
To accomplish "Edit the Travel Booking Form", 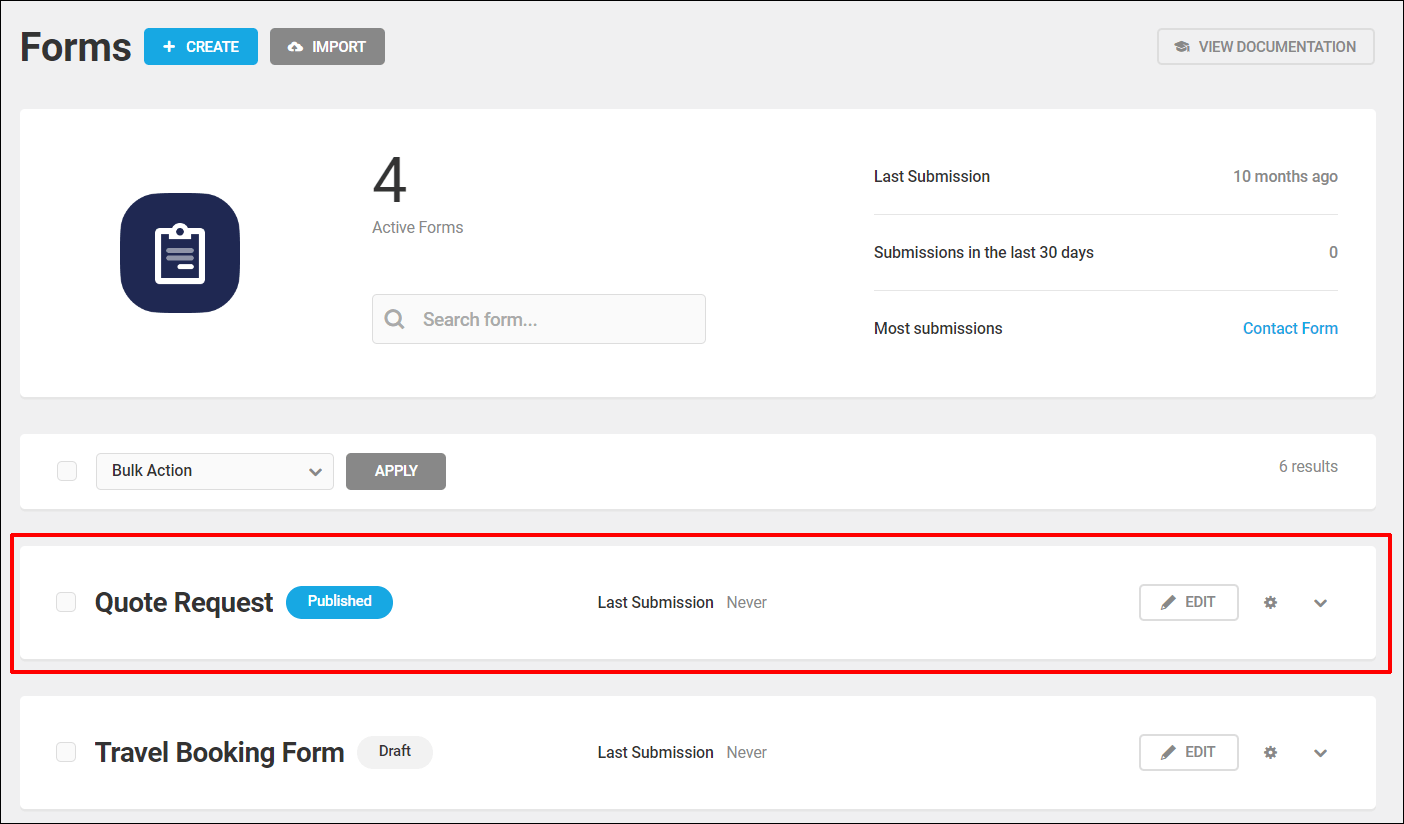I will [1189, 752].
